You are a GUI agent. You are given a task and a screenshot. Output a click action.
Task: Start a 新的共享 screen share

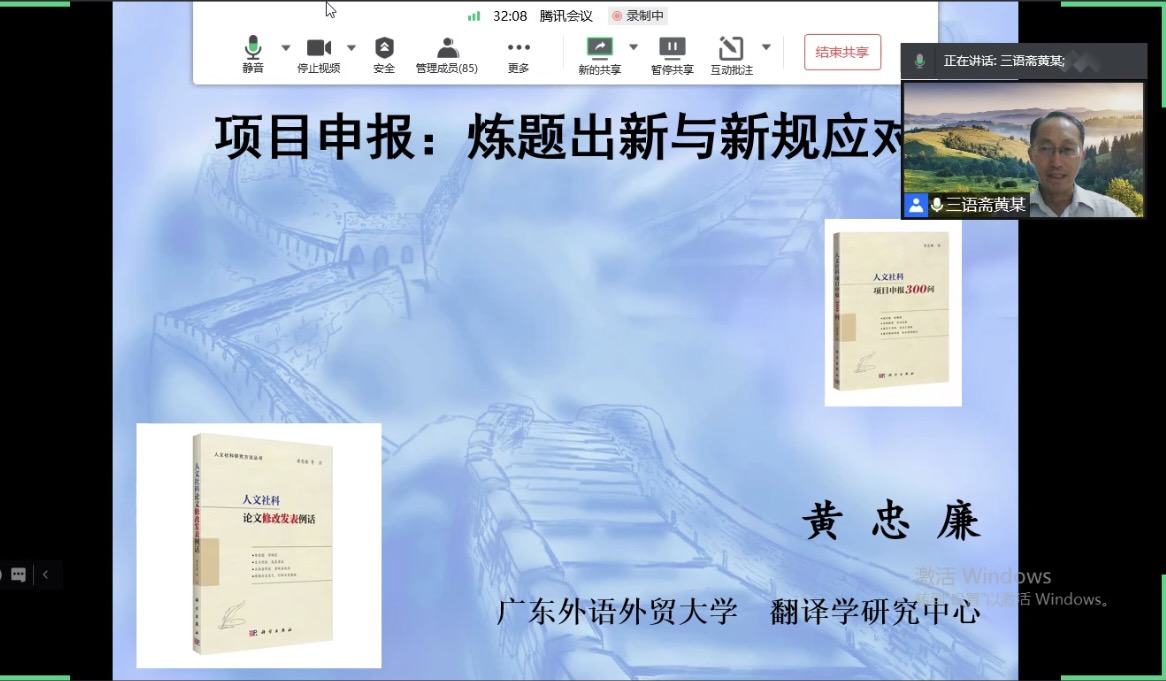point(599,54)
